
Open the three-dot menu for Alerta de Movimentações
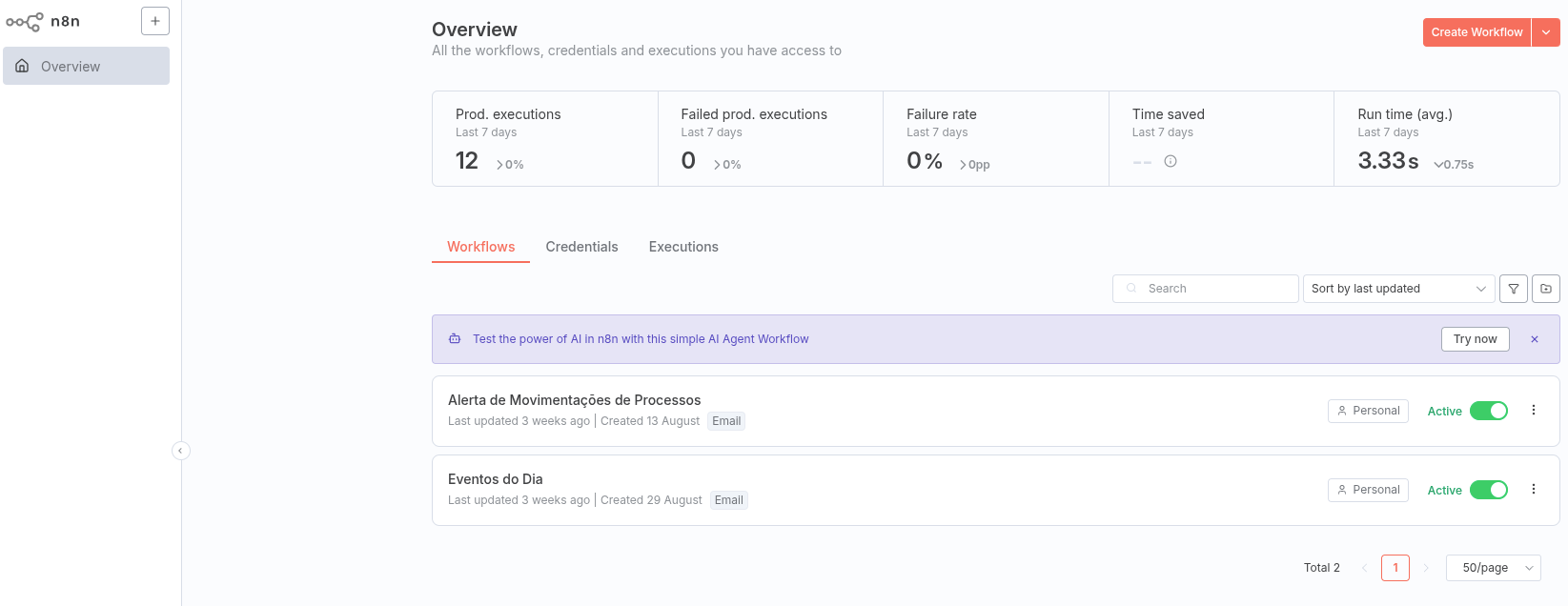[x=1534, y=411]
